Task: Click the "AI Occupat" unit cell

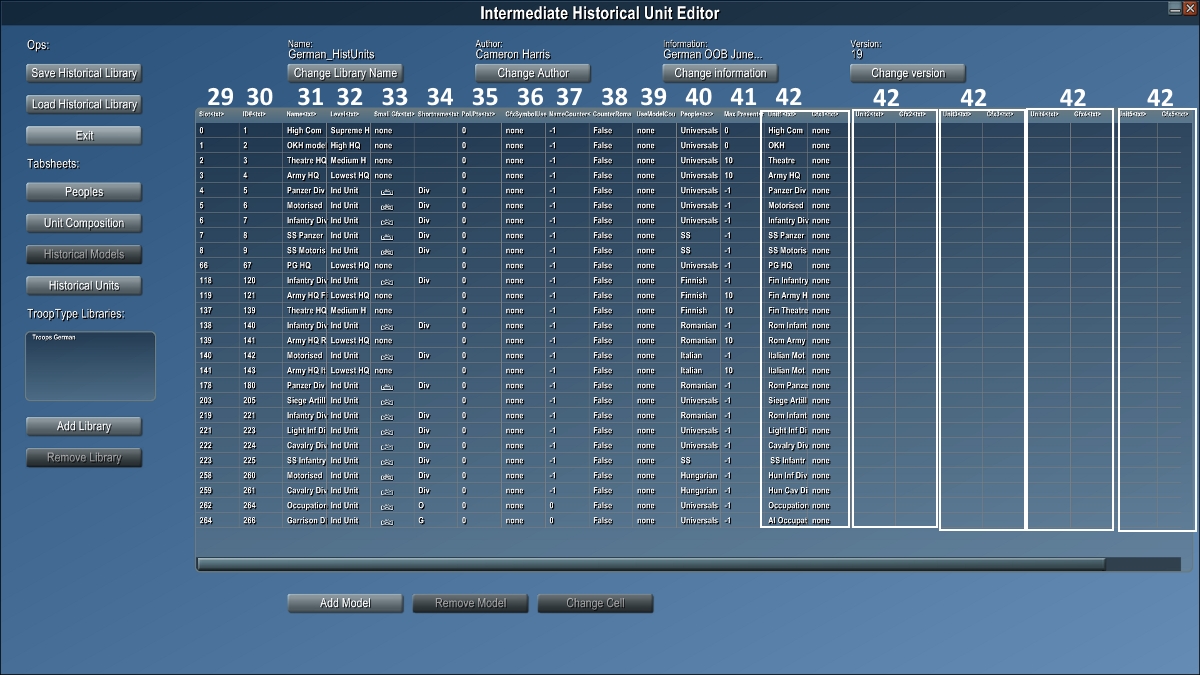Action: (x=787, y=521)
